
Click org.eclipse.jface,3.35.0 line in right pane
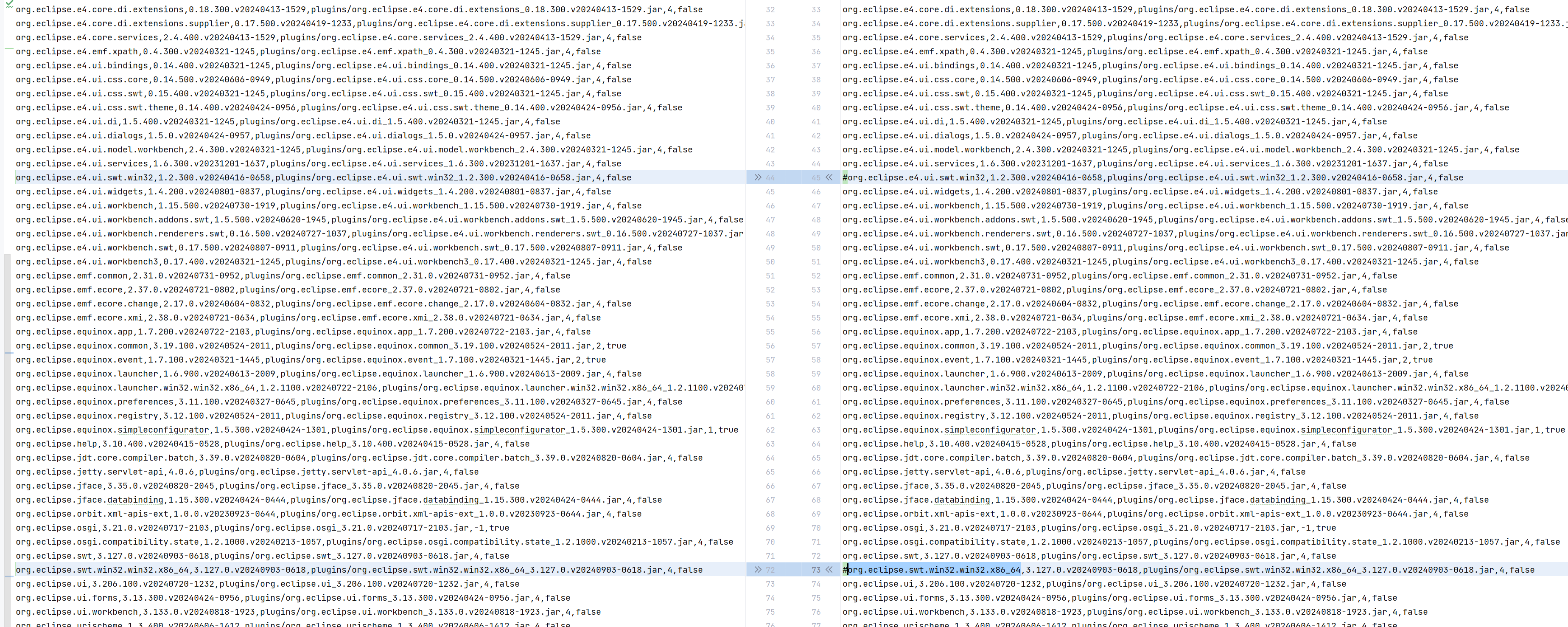1095,486
